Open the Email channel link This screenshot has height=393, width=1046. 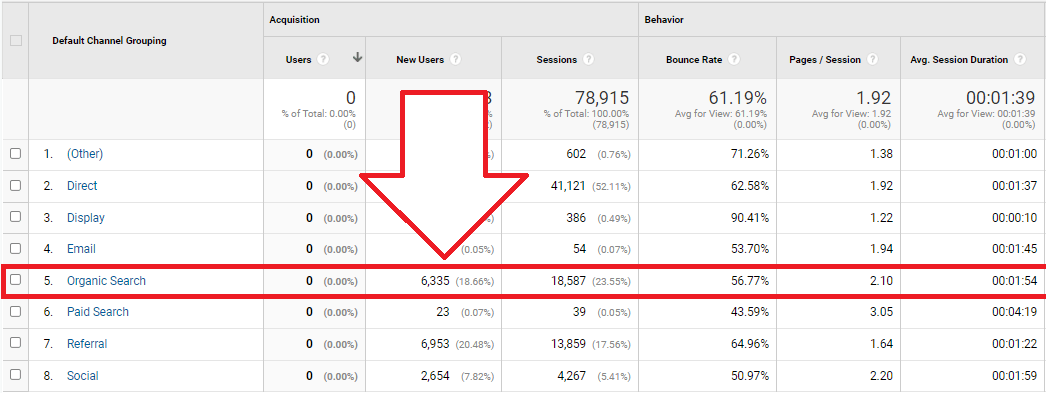pyautogui.click(x=81, y=249)
